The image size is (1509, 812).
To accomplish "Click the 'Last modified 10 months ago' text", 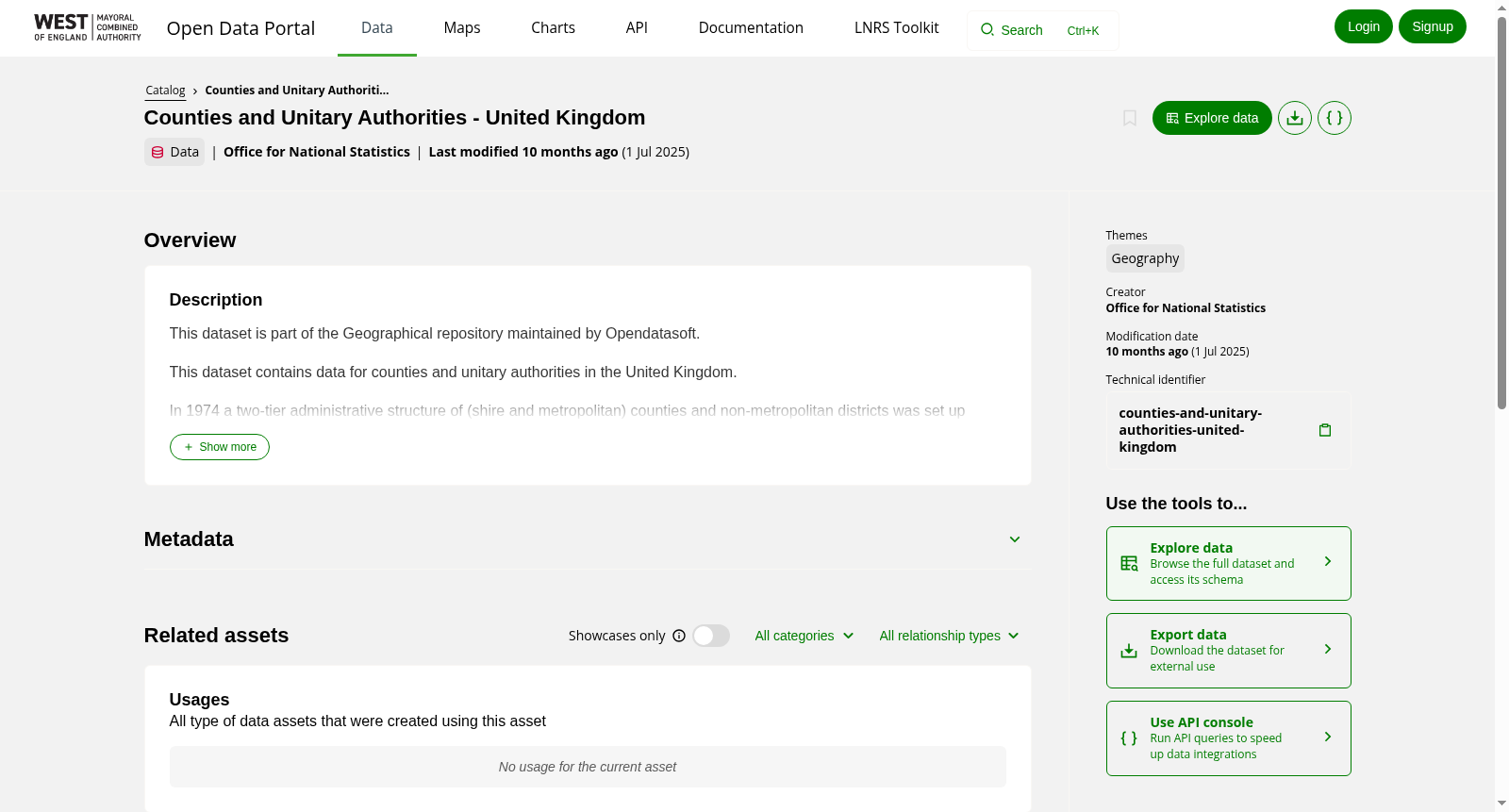I will click(523, 152).
